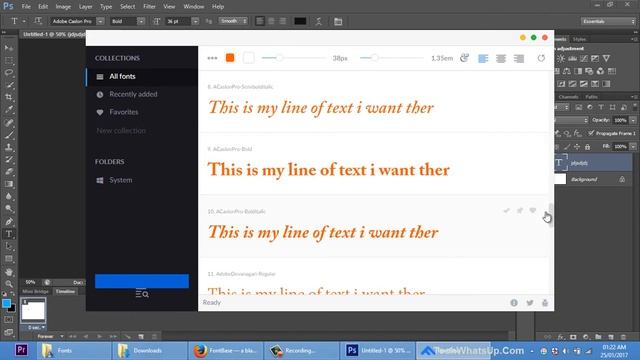Open Premiere Pro from the taskbar
The width and height of the screenshot is (640, 360).
pos(21,350)
